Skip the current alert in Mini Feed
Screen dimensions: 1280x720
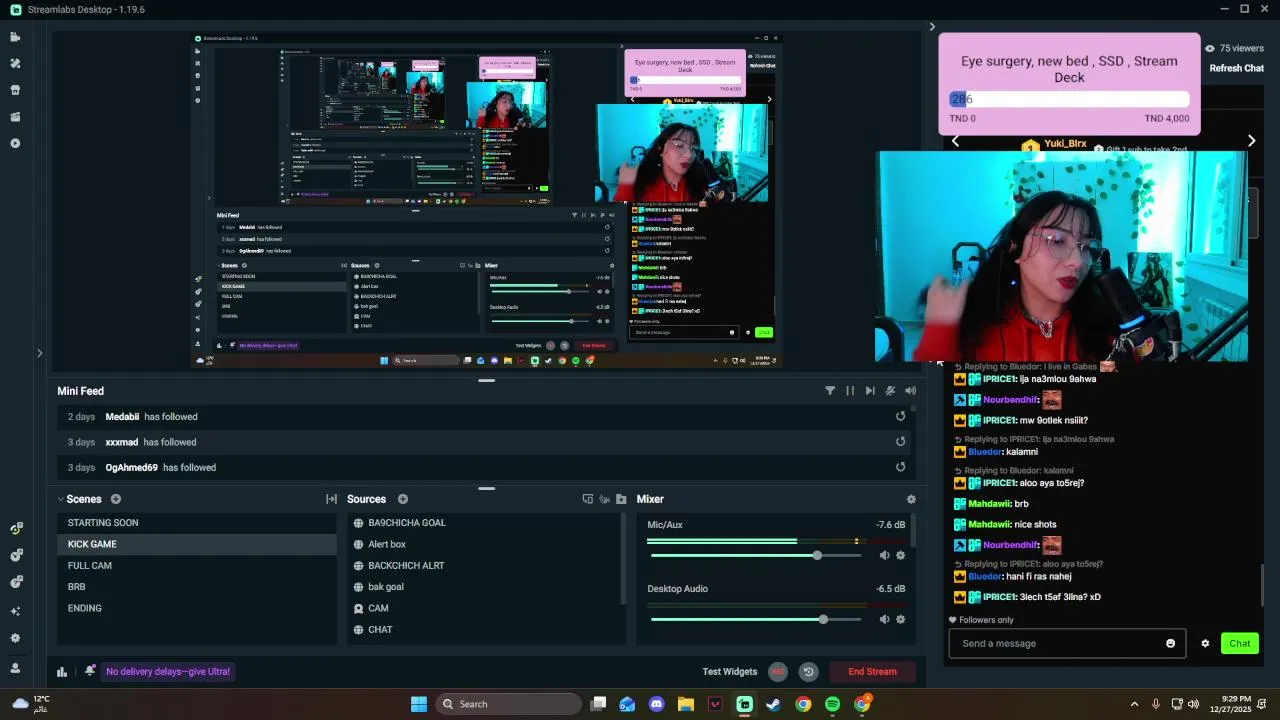(x=870, y=391)
